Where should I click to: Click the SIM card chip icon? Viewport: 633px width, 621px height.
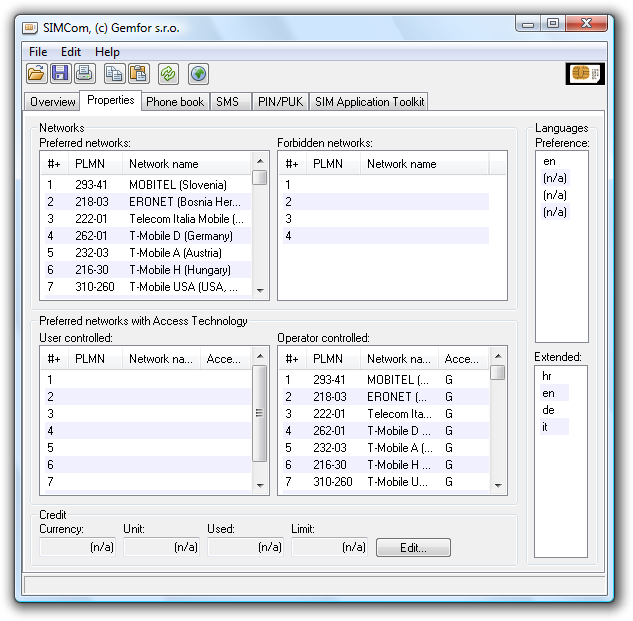[584, 73]
